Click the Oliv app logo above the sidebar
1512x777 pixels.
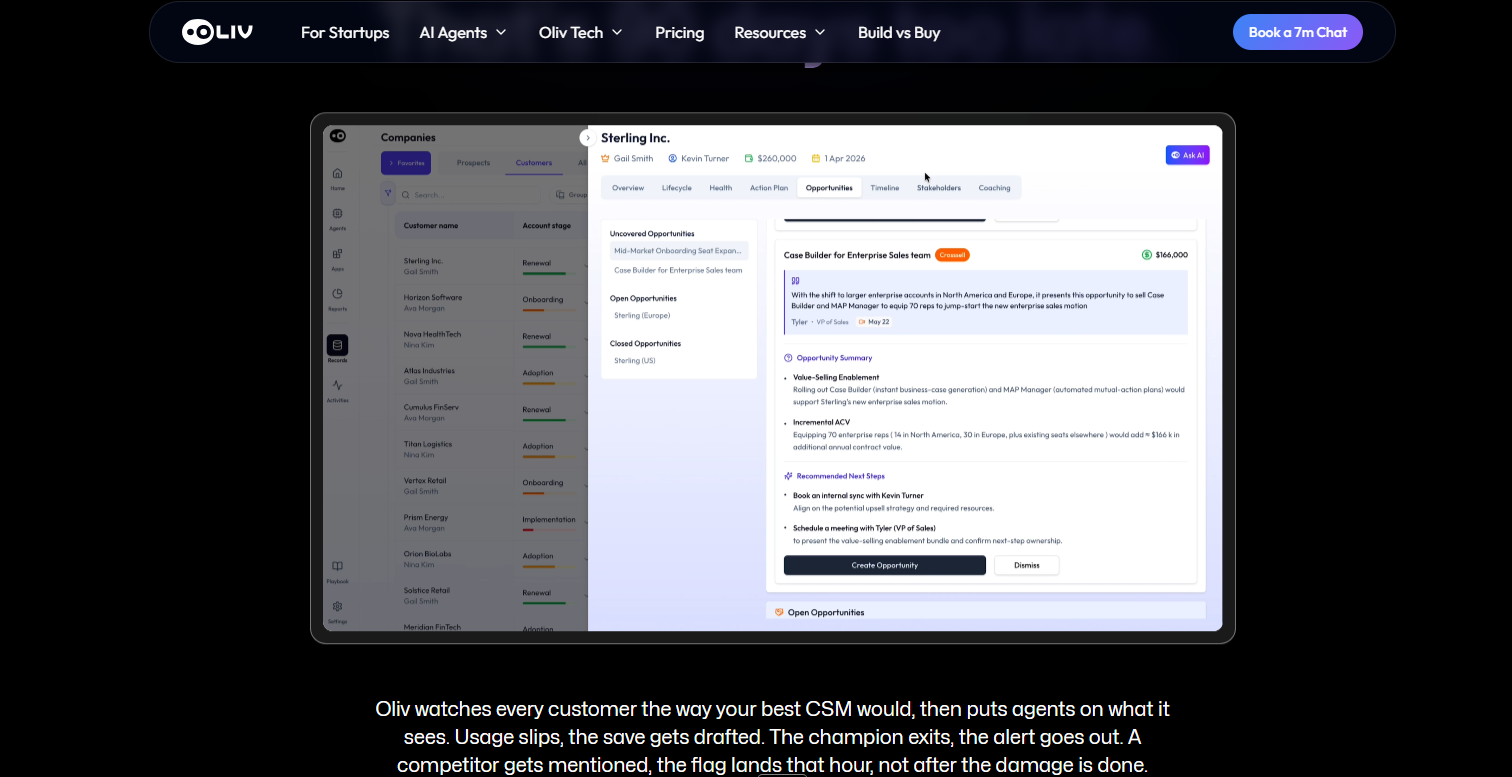click(337, 136)
